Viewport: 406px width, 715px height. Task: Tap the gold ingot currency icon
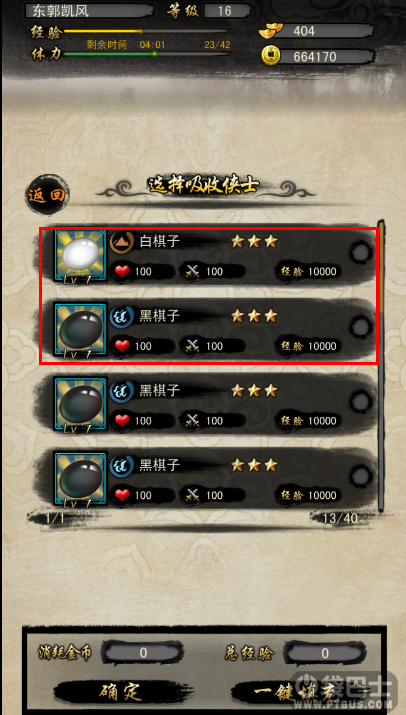coord(271,31)
